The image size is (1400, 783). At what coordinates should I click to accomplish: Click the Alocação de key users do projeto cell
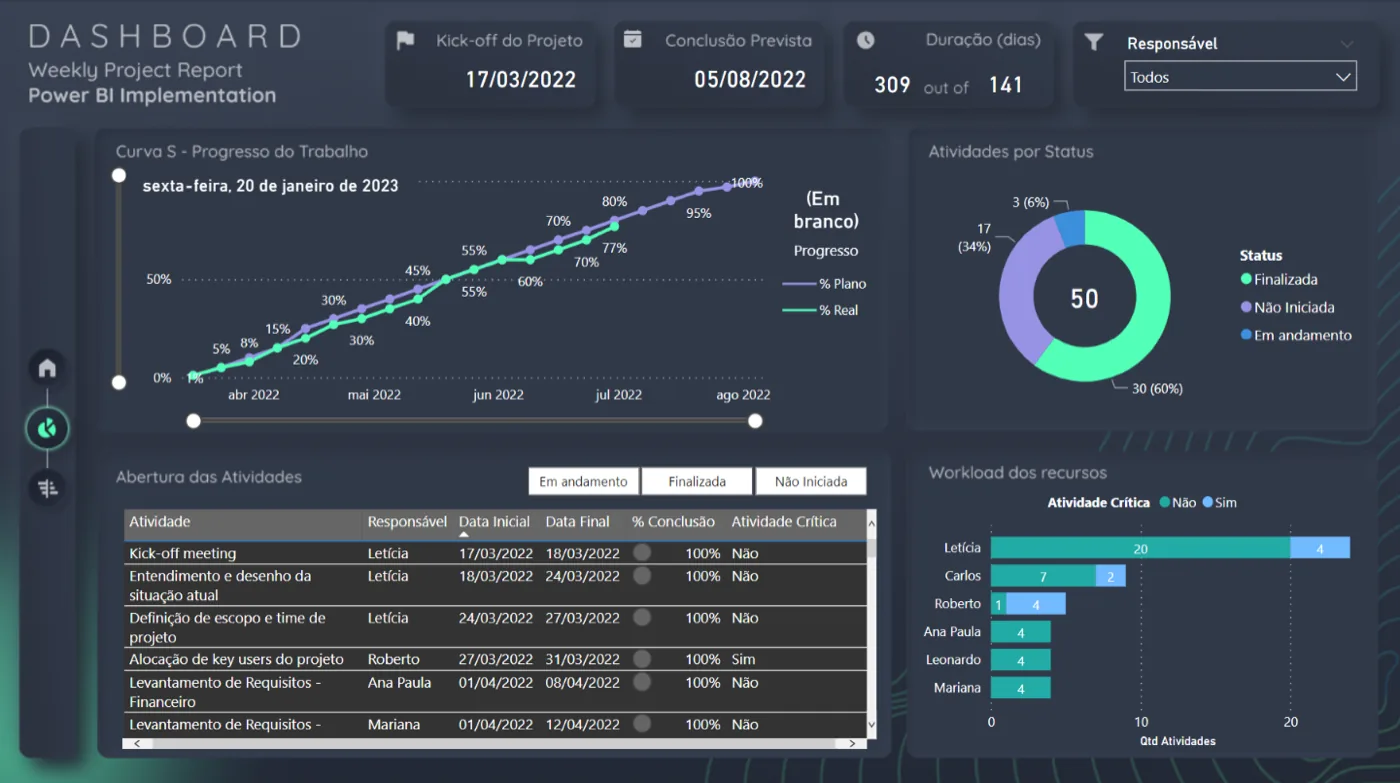tap(236, 659)
